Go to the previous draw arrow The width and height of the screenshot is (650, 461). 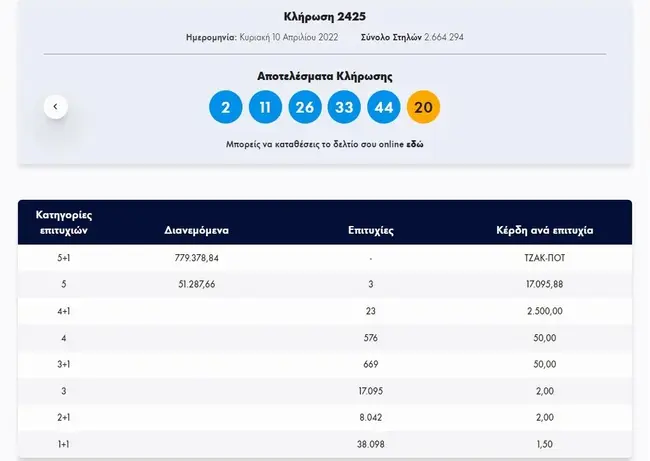(x=56, y=107)
